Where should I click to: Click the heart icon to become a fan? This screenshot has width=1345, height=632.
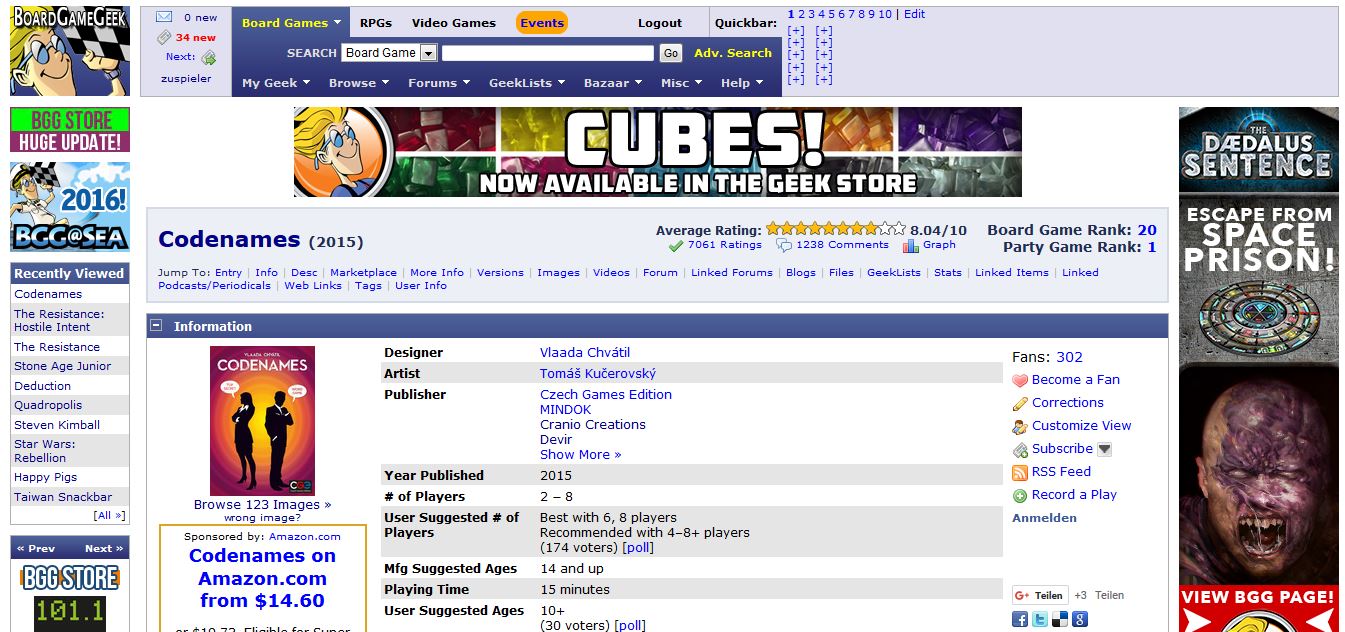pos(1020,381)
